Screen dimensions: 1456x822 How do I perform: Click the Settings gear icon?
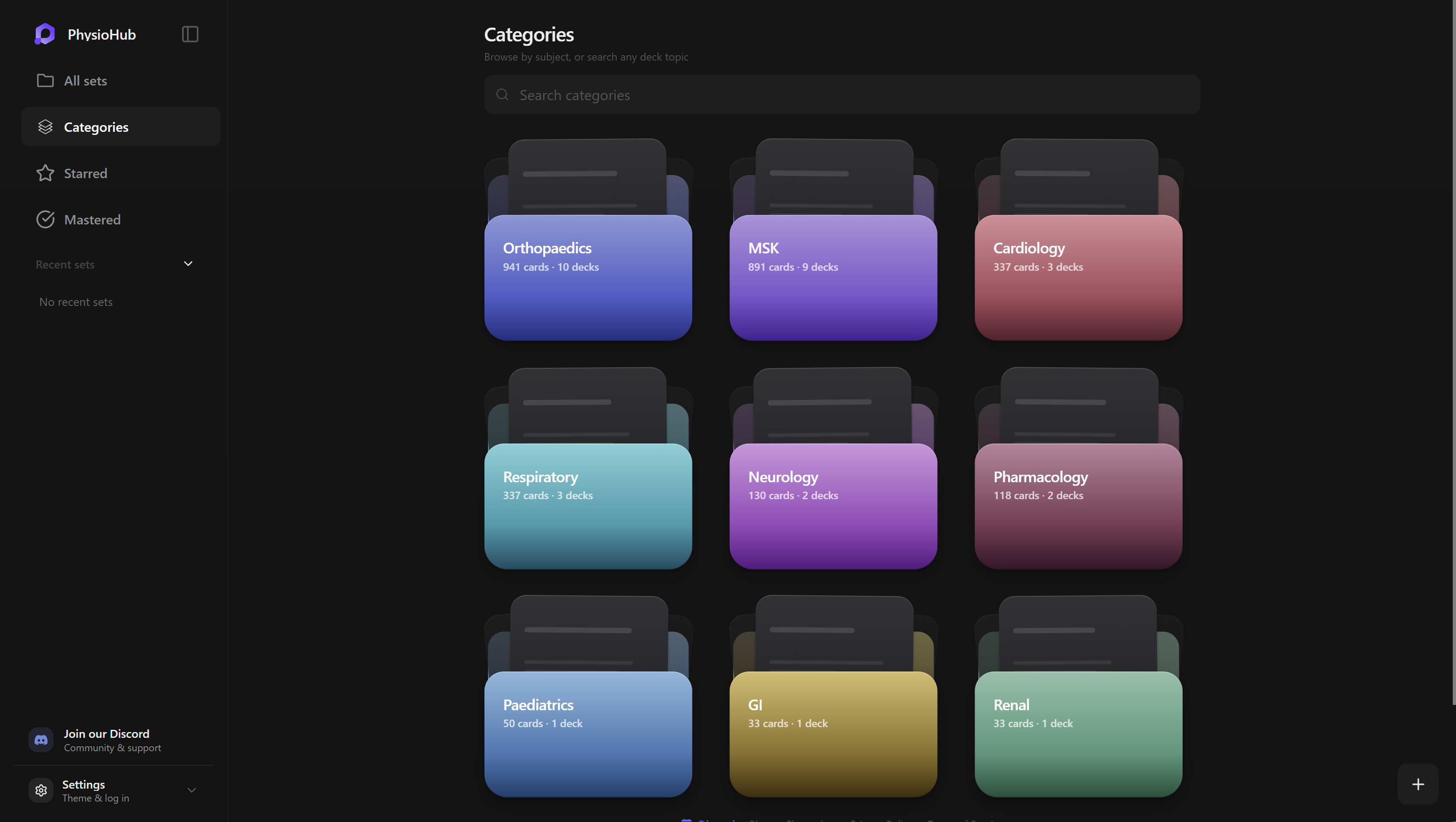click(x=41, y=790)
